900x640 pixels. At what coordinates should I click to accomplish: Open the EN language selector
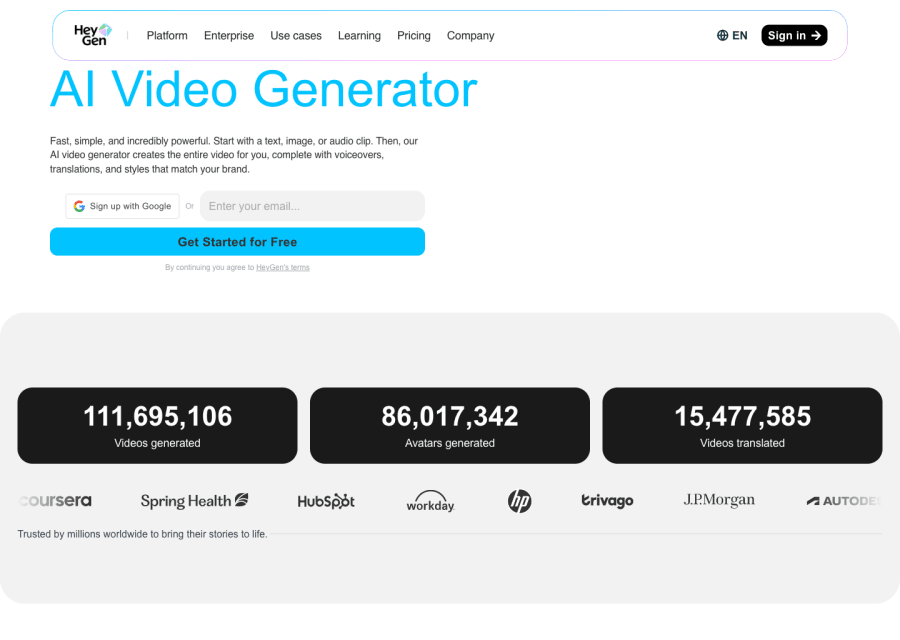tap(735, 35)
